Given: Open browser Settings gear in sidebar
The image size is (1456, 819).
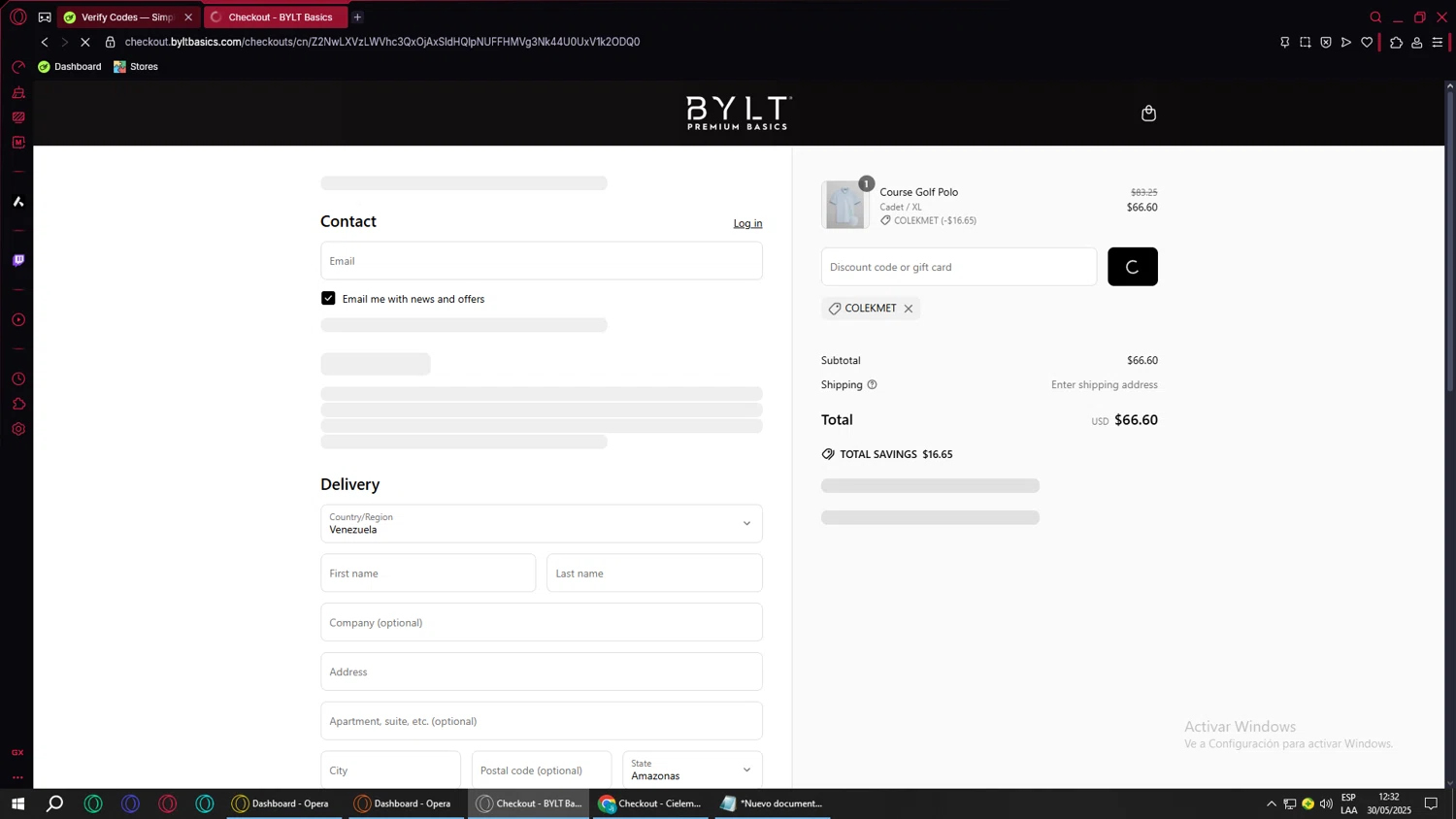Looking at the screenshot, I should coord(17,429).
